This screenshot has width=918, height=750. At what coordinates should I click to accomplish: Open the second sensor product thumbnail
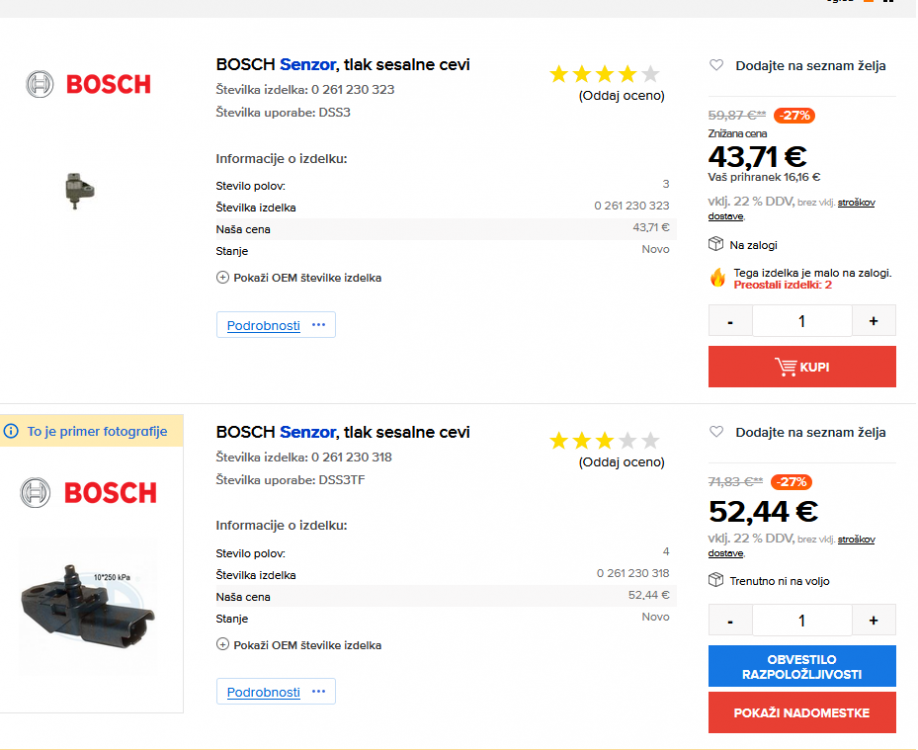click(88, 605)
